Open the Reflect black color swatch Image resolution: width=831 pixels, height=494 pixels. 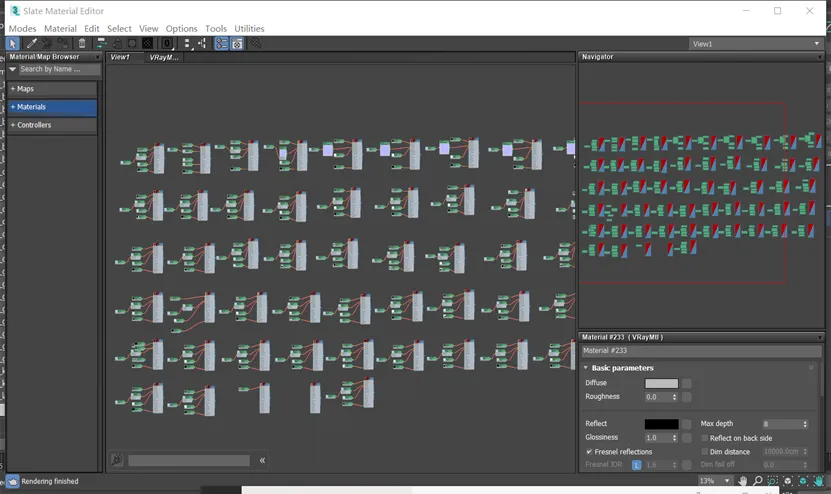tap(661, 424)
